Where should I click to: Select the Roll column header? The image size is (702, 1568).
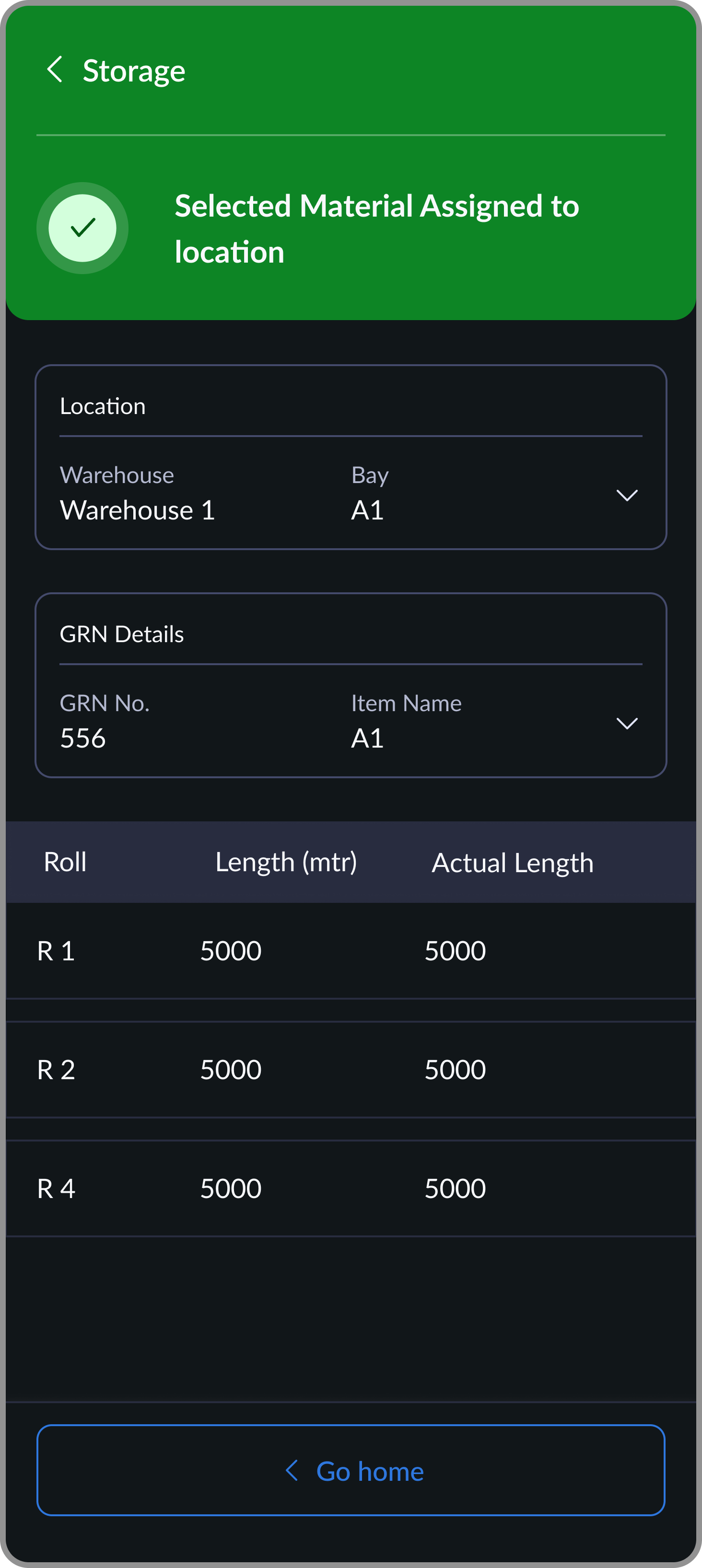click(66, 862)
